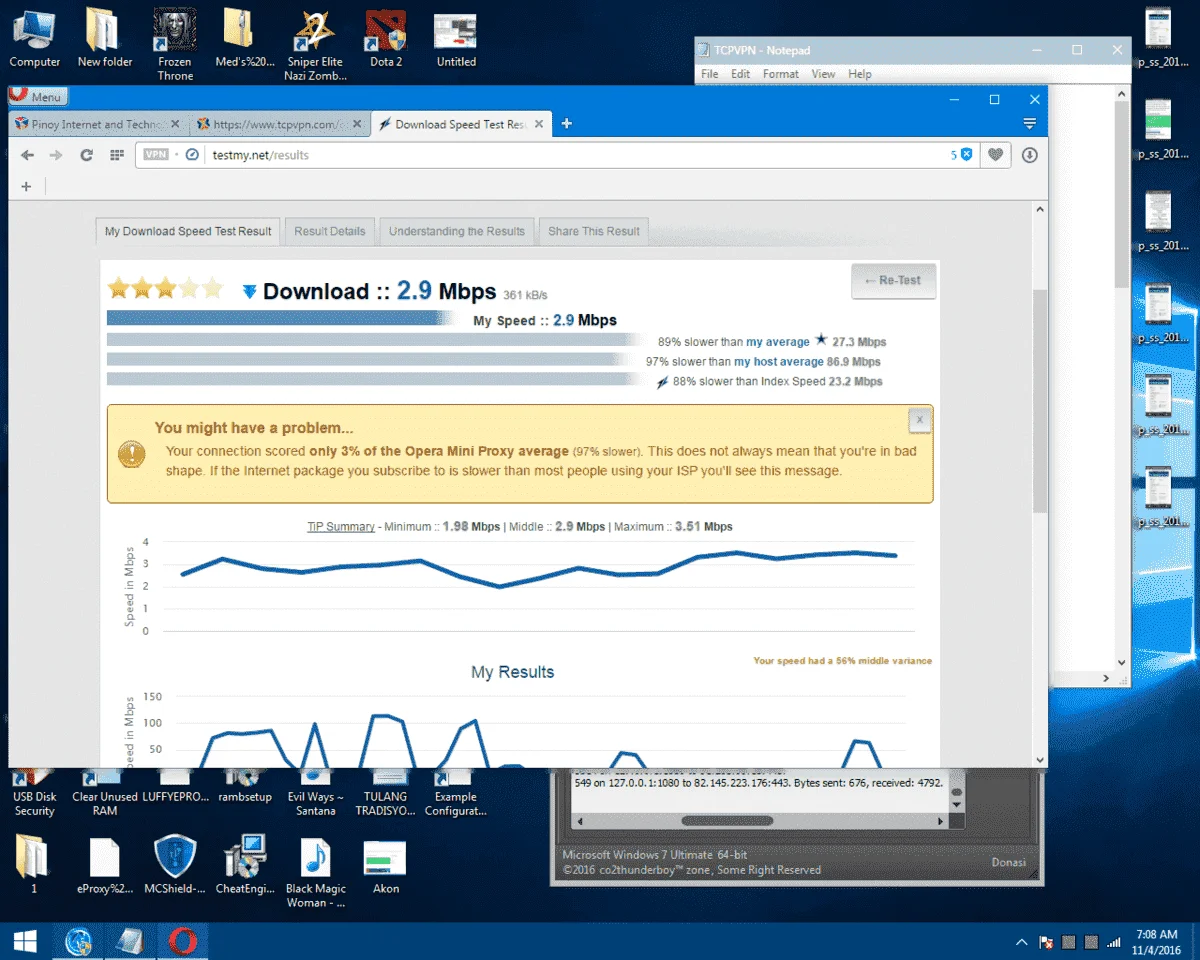Select My Download Speed Test Result tab
1200x960 pixels.
(188, 231)
